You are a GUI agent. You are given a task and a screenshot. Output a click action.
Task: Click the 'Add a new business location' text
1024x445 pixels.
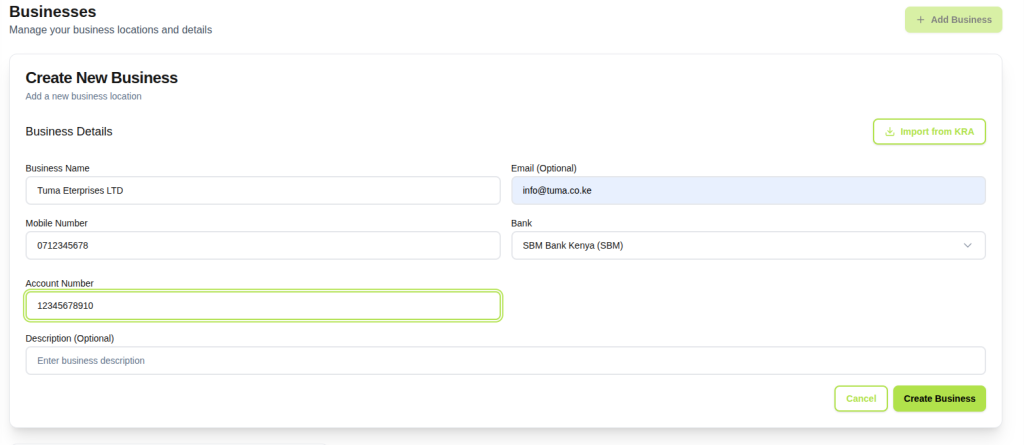pyautogui.click(x=83, y=96)
